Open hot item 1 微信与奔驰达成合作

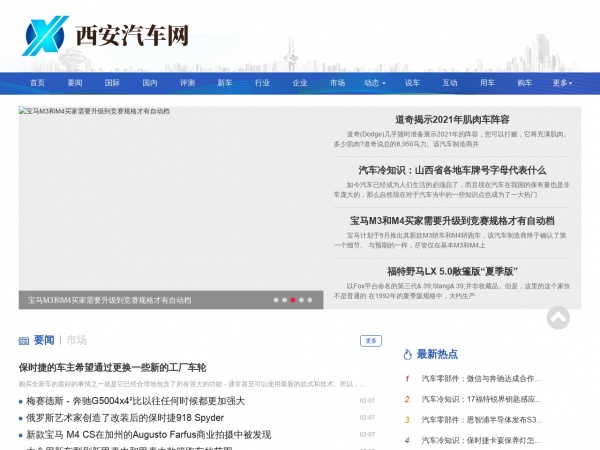click(x=481, y=379)
